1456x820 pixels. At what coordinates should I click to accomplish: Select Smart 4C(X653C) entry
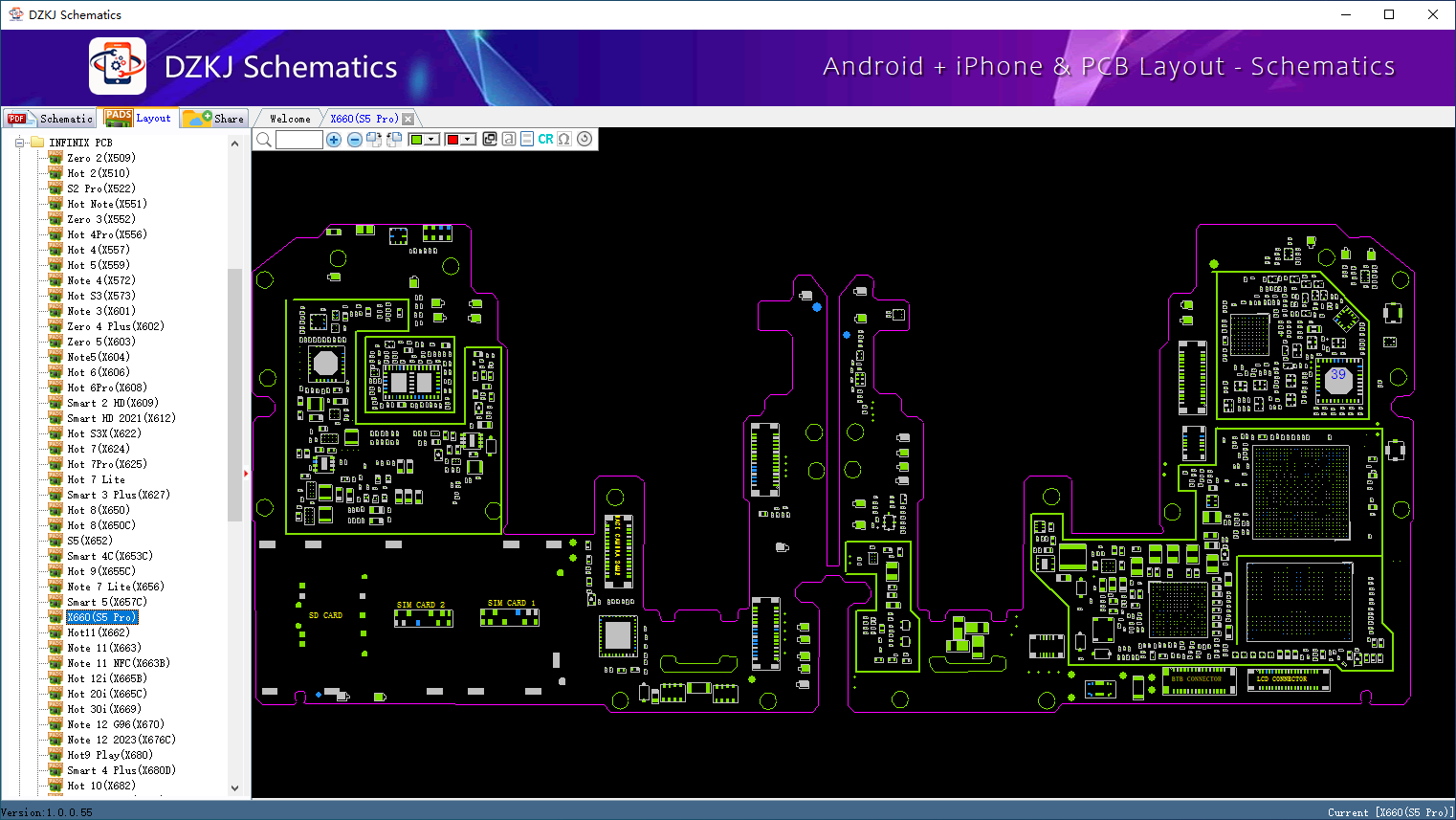pyautogui.click(x=110, y=556)
